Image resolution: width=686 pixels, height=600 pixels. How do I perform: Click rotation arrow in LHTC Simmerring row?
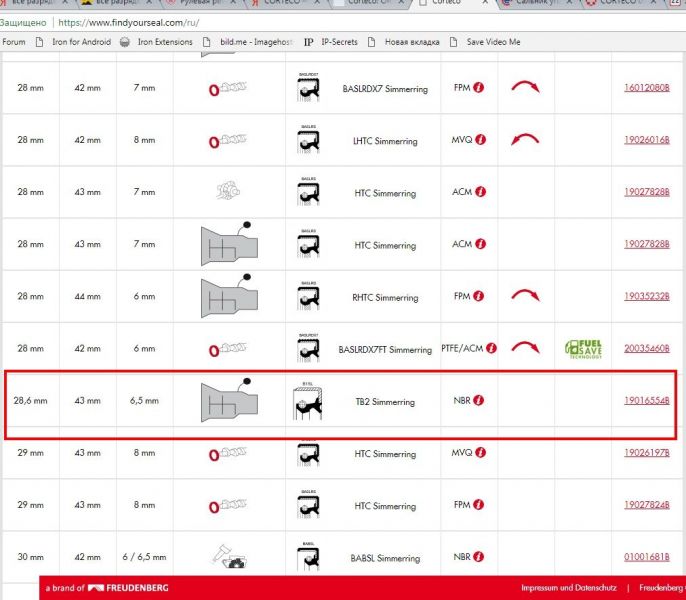525,139
